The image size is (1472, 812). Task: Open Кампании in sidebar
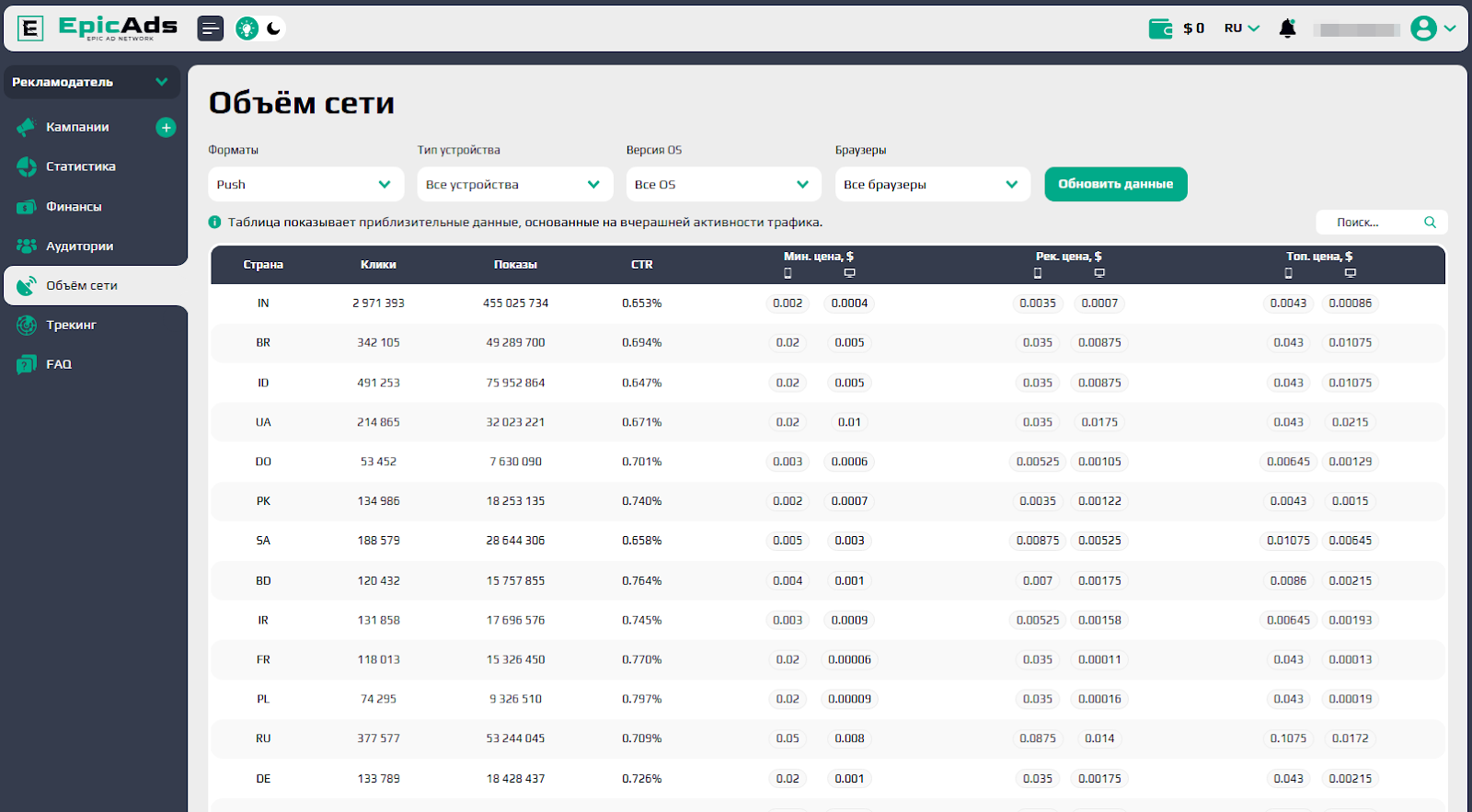coord(77,127)
